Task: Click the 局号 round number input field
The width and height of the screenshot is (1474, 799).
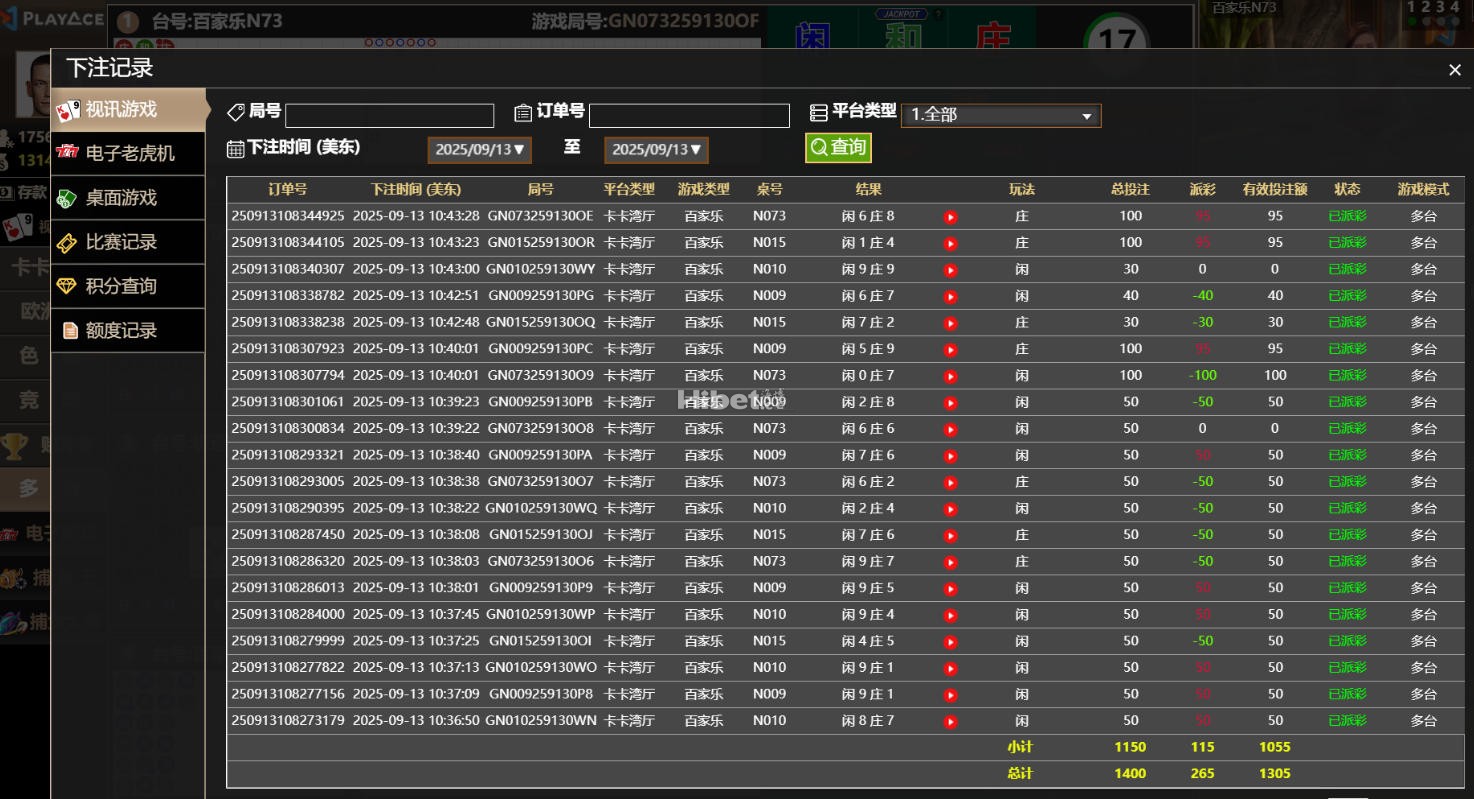Action: coord(390,116)
